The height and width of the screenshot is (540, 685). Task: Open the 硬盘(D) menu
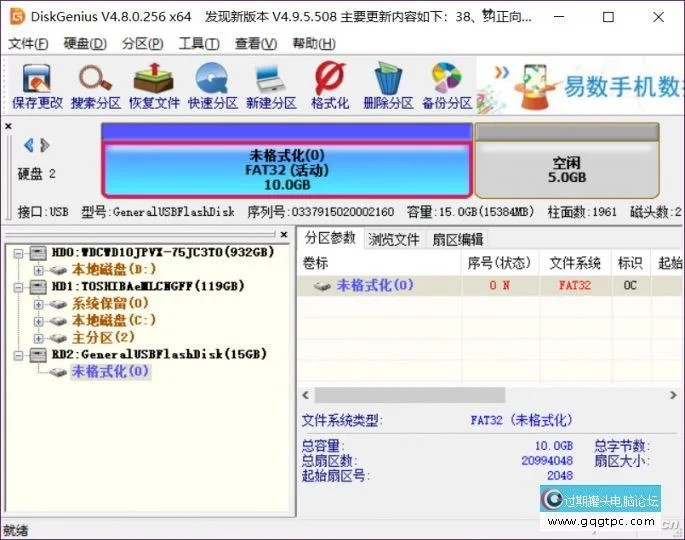tap(85, 44)
